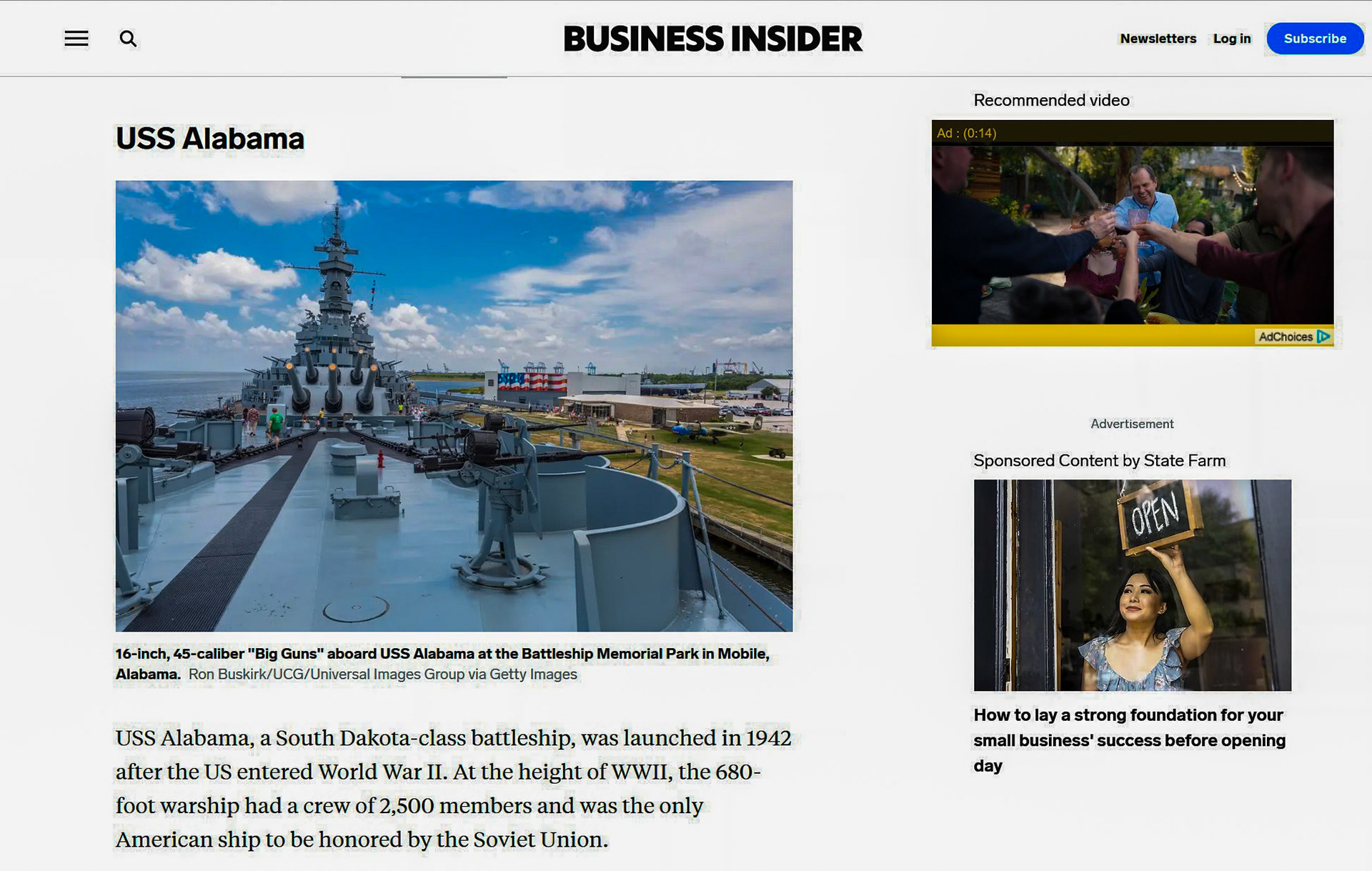The height and width of the screenshot is (871, 1372).
Task: Click the Sponsored Content by State Farm label
Action: coord(1099,461)
